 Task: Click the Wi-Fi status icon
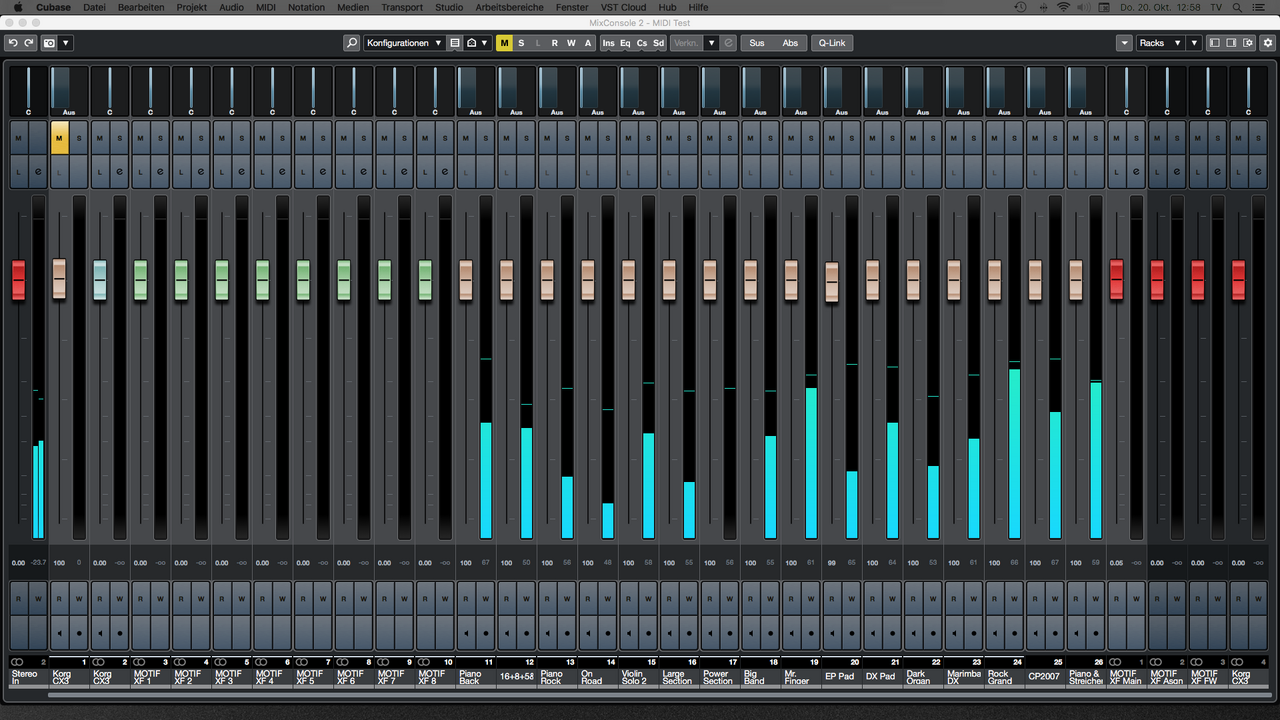(x=1063, y=7)
